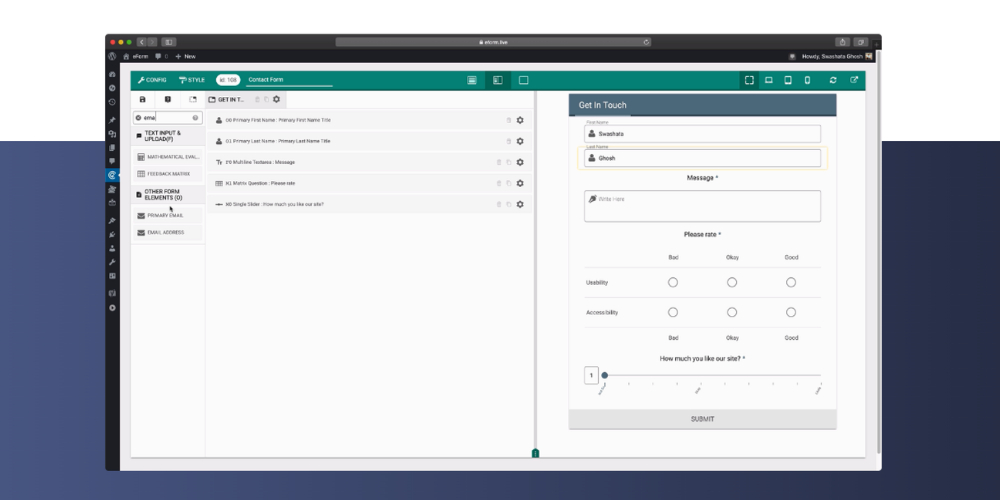Screen dimensions: 1000x500
Task: Click the help book icon in builder toolbar
Action: pyautogui.click(x=168, y=99)
